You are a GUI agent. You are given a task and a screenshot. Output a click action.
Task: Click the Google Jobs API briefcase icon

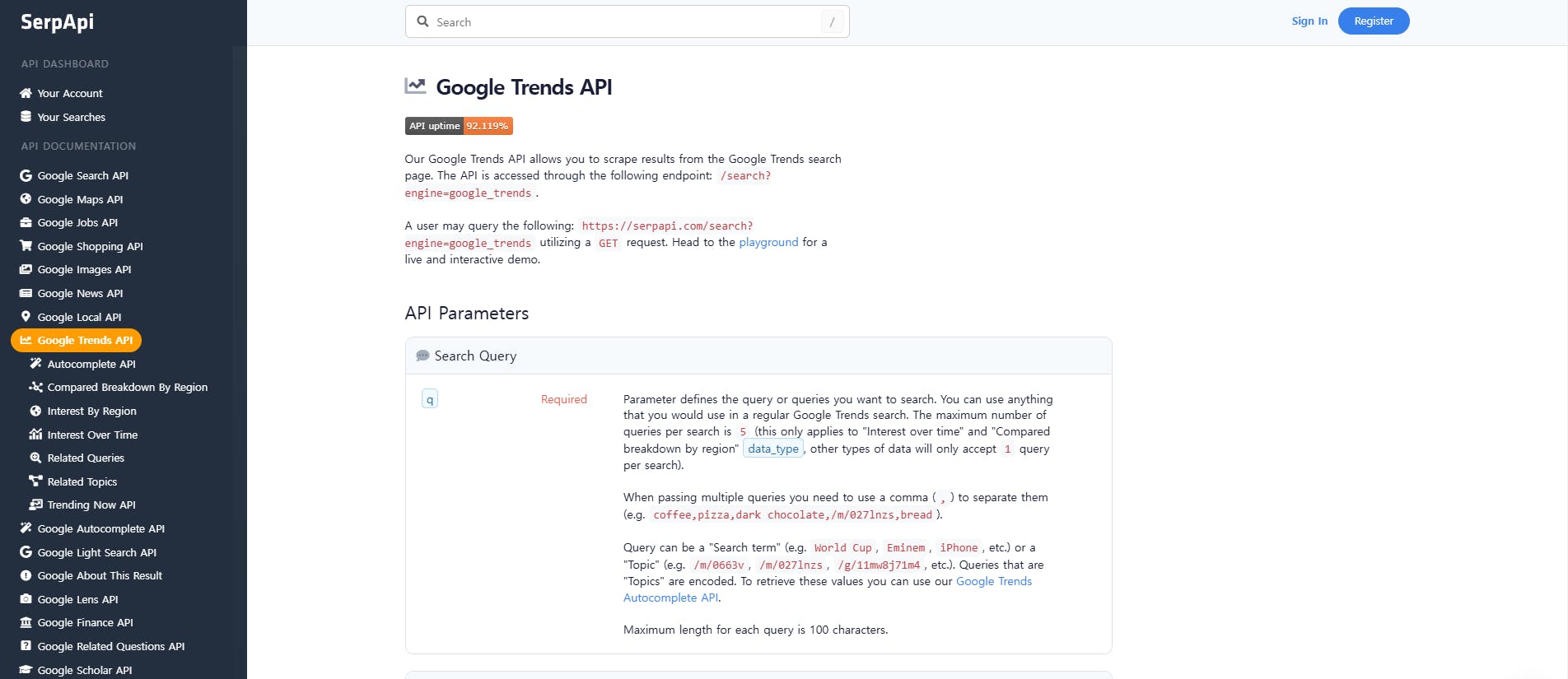(x=26, y=222)
